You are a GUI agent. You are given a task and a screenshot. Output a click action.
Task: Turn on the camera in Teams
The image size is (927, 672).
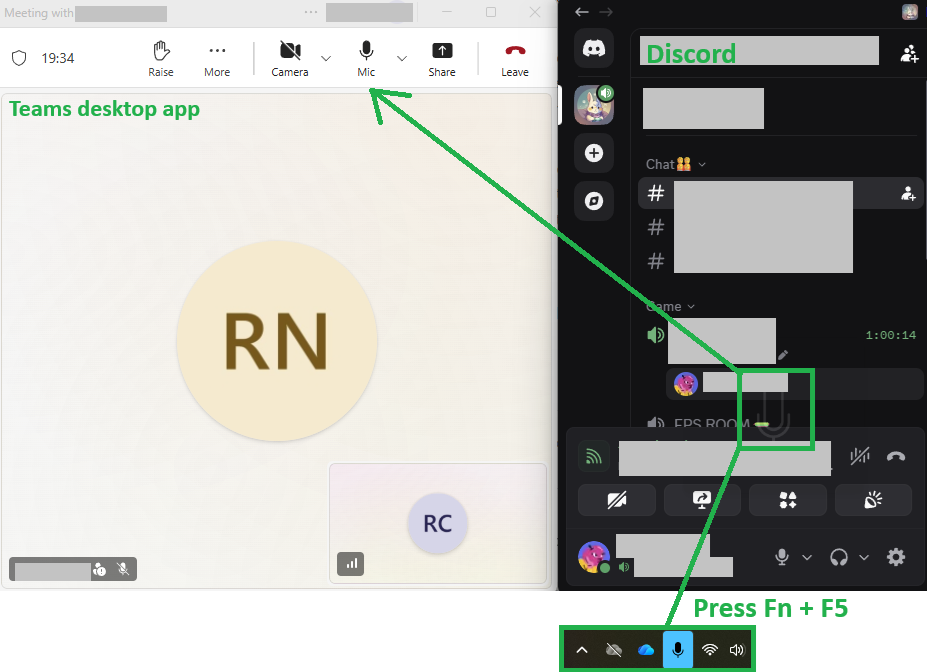pos(290,59)
